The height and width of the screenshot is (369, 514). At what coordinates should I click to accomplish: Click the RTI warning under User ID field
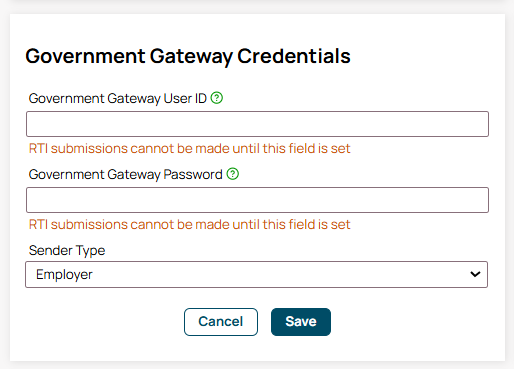click(x=189, y=148)
